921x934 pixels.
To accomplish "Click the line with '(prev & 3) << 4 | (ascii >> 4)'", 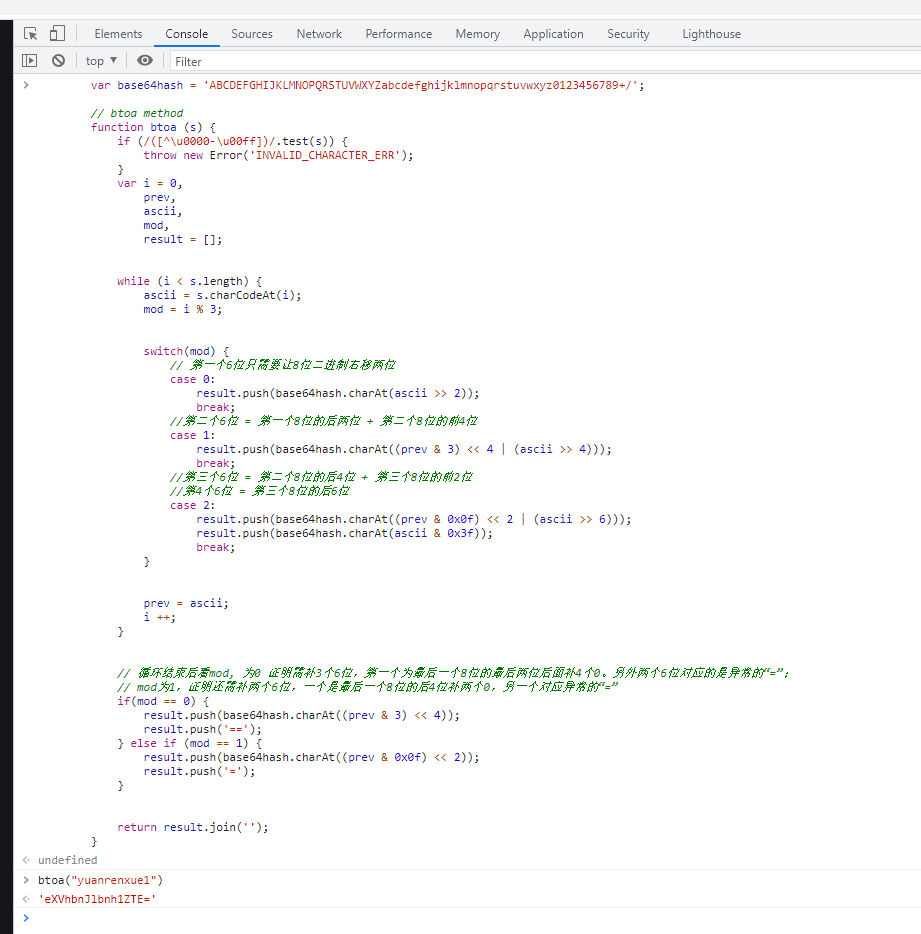I will pyautogui.click(x=404, y=449).
